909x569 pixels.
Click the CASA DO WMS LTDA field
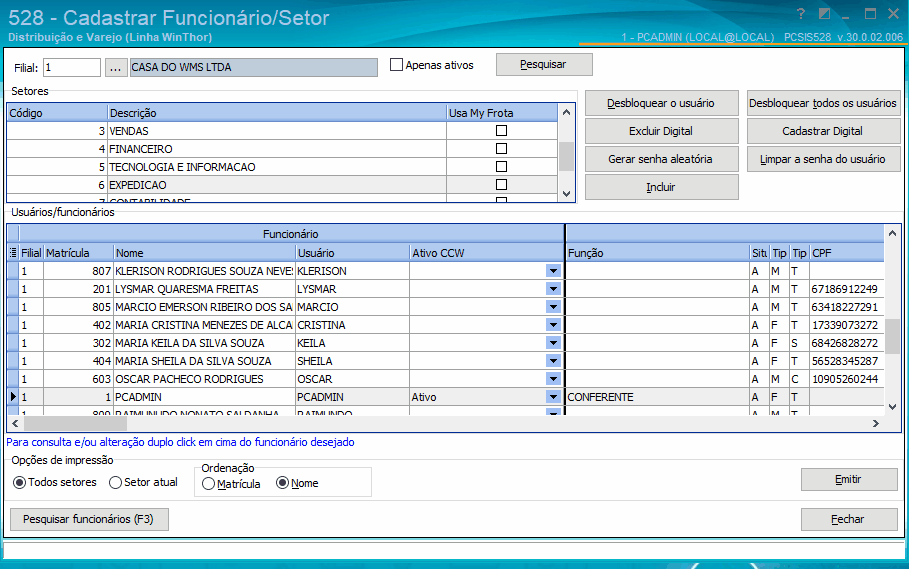click(254, 67)
